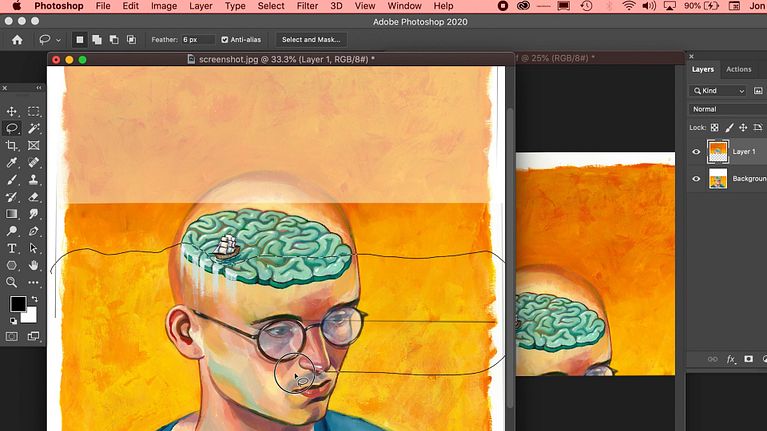This screenshot has height=431, width=767.
Task: Hide Layer 1 using eye icon
Action: click(x=696, y=152)
